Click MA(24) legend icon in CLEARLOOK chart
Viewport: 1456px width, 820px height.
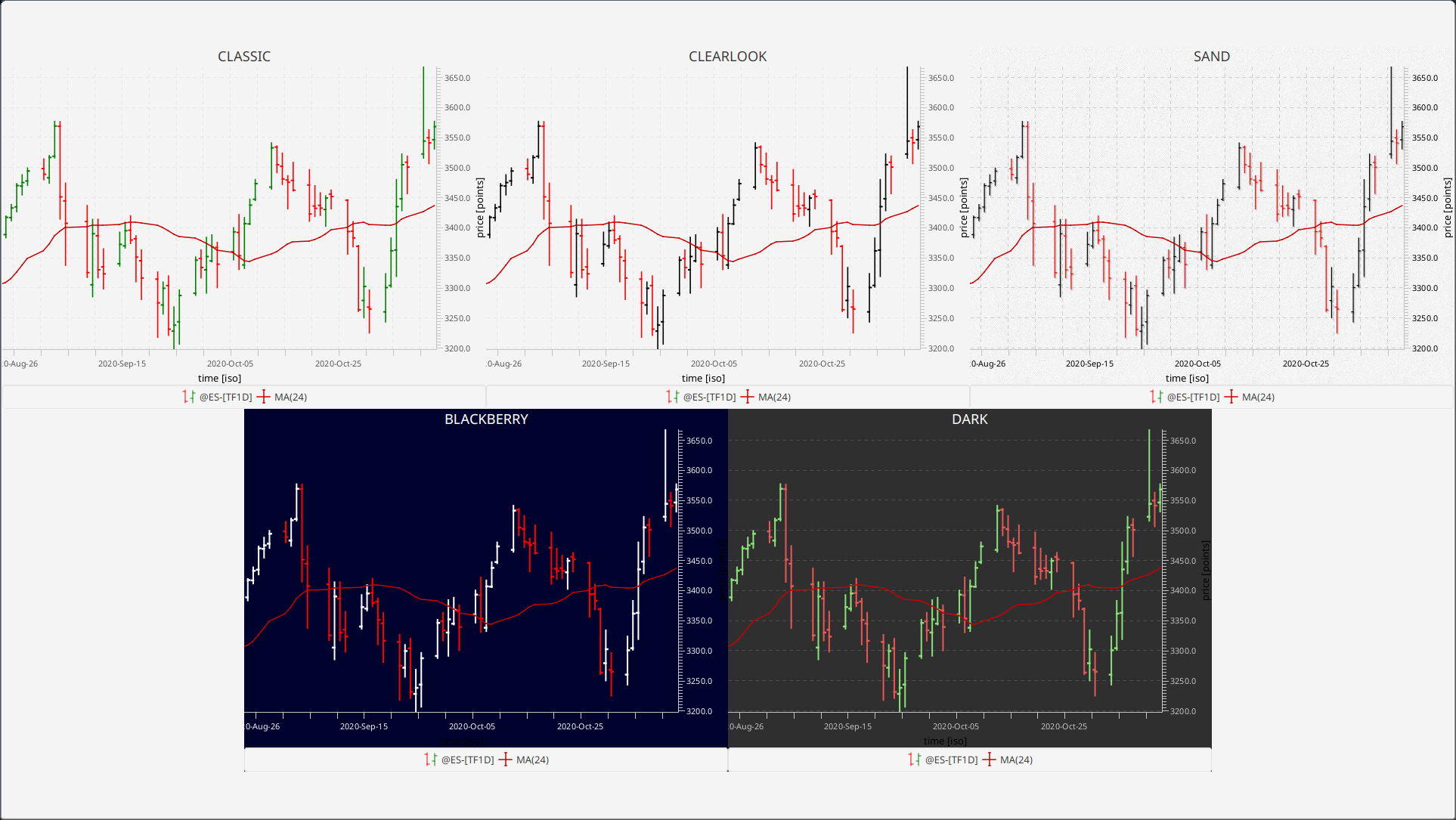point(747,397)
